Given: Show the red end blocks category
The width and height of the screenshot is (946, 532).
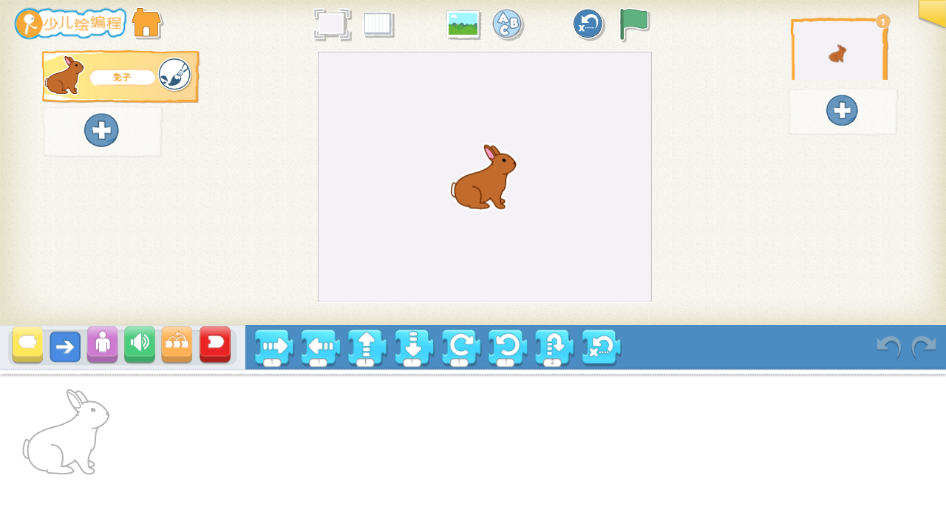Looking at the screenshot, I should tap(215, 345).
